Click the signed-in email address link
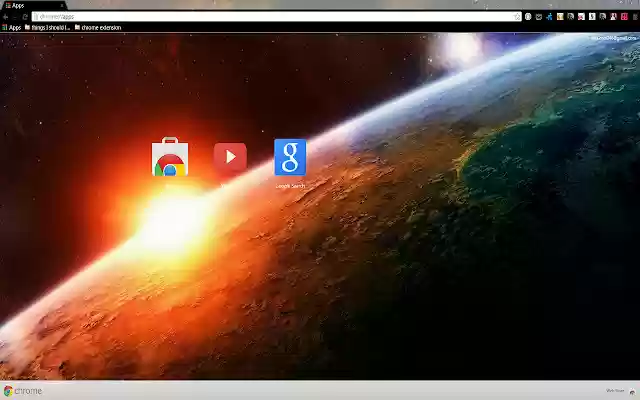This screenshot has width=640, height=400. [613, 38]
